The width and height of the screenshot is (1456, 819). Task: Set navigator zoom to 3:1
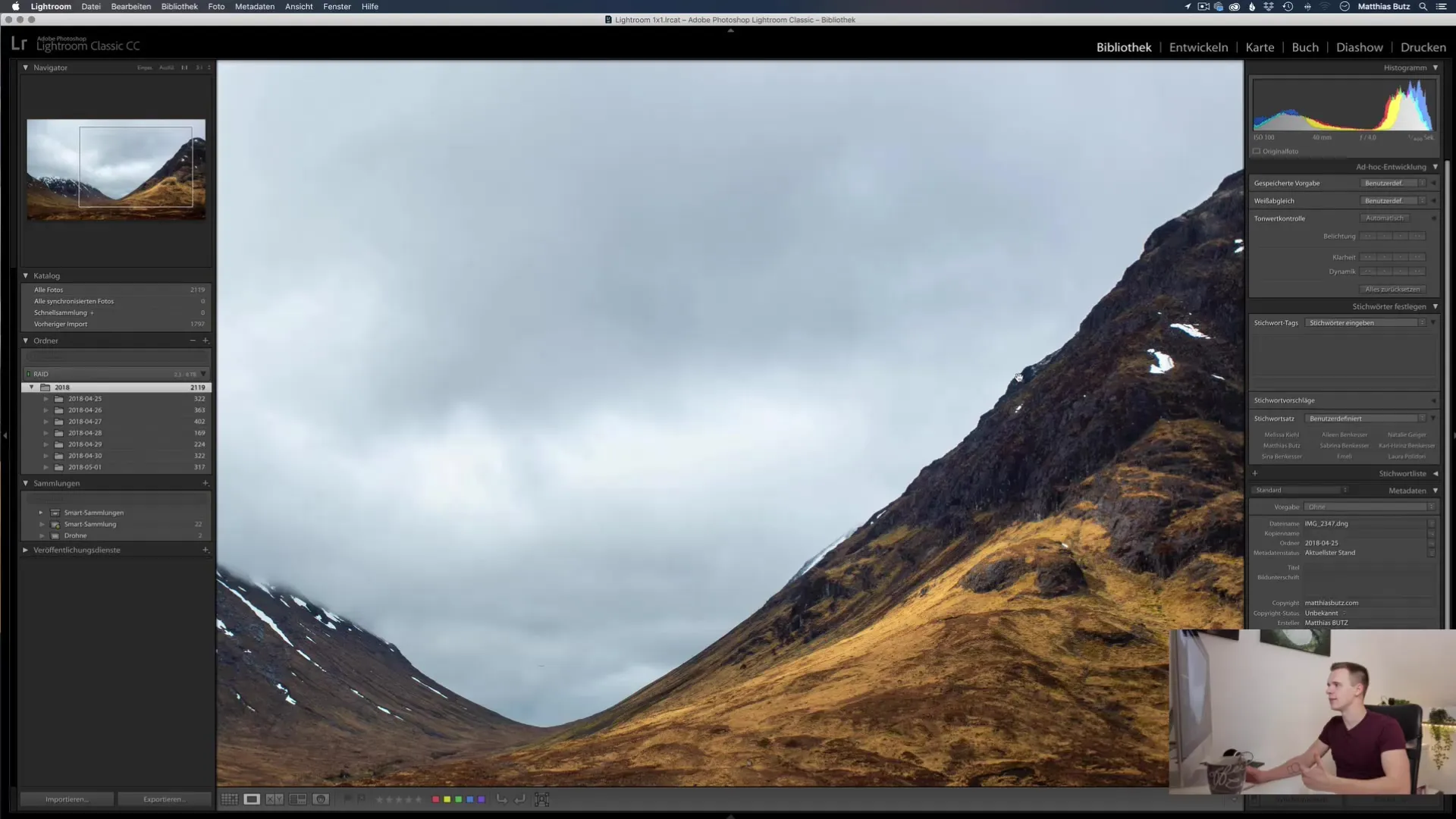tap(199, 67)
